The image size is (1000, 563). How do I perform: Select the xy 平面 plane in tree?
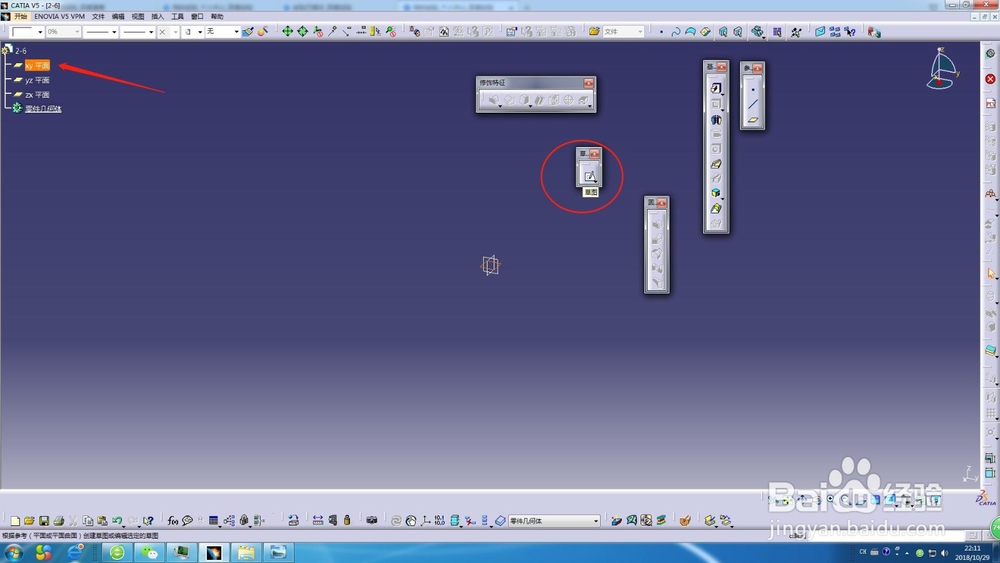37,66
